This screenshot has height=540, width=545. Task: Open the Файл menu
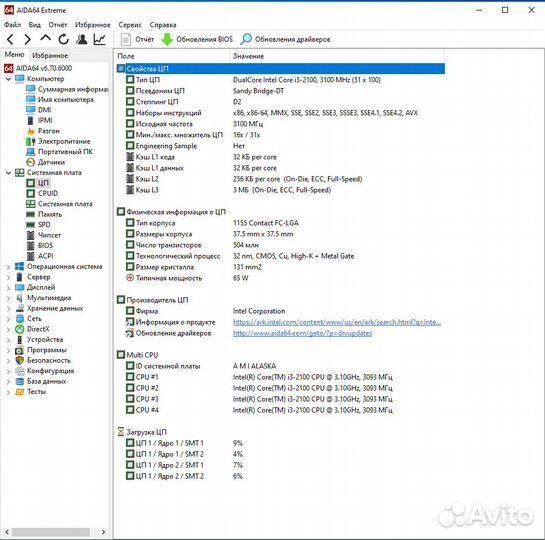pos(13,25)
